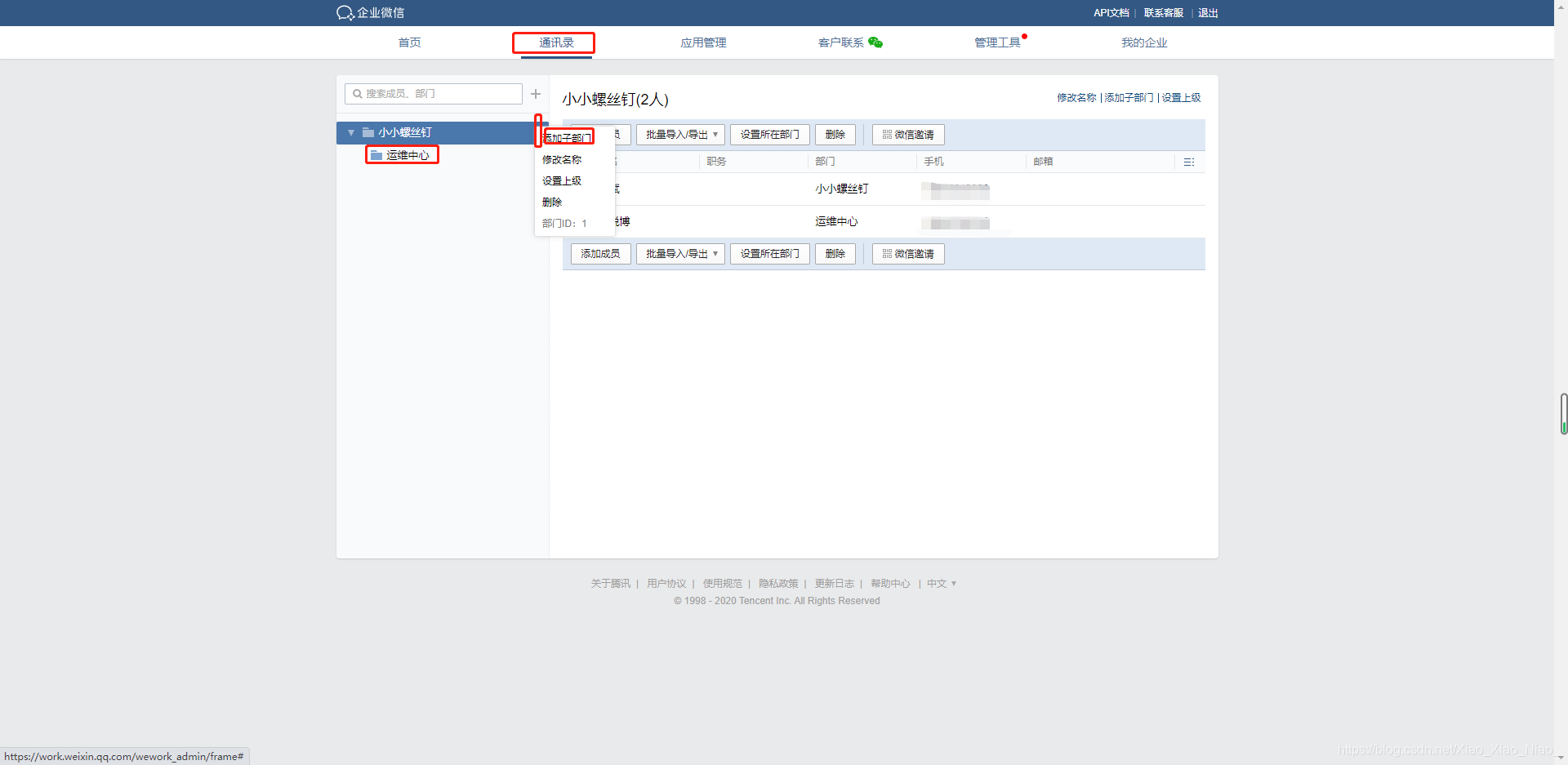The width and height of the screenshot is (1568, 765).
Task: Choose 删除 in the context menu
Action: (552, 202)
